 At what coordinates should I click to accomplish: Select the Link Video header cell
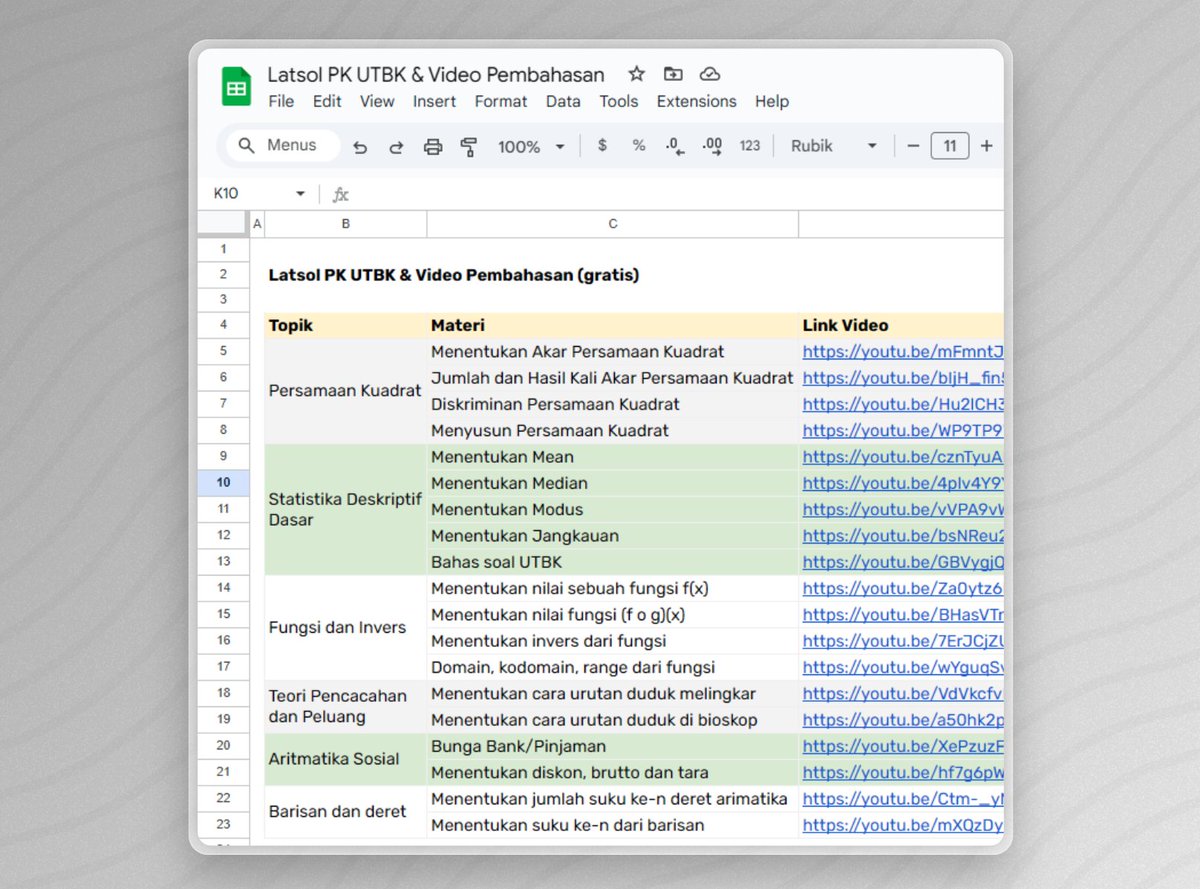tap(901, 325)
